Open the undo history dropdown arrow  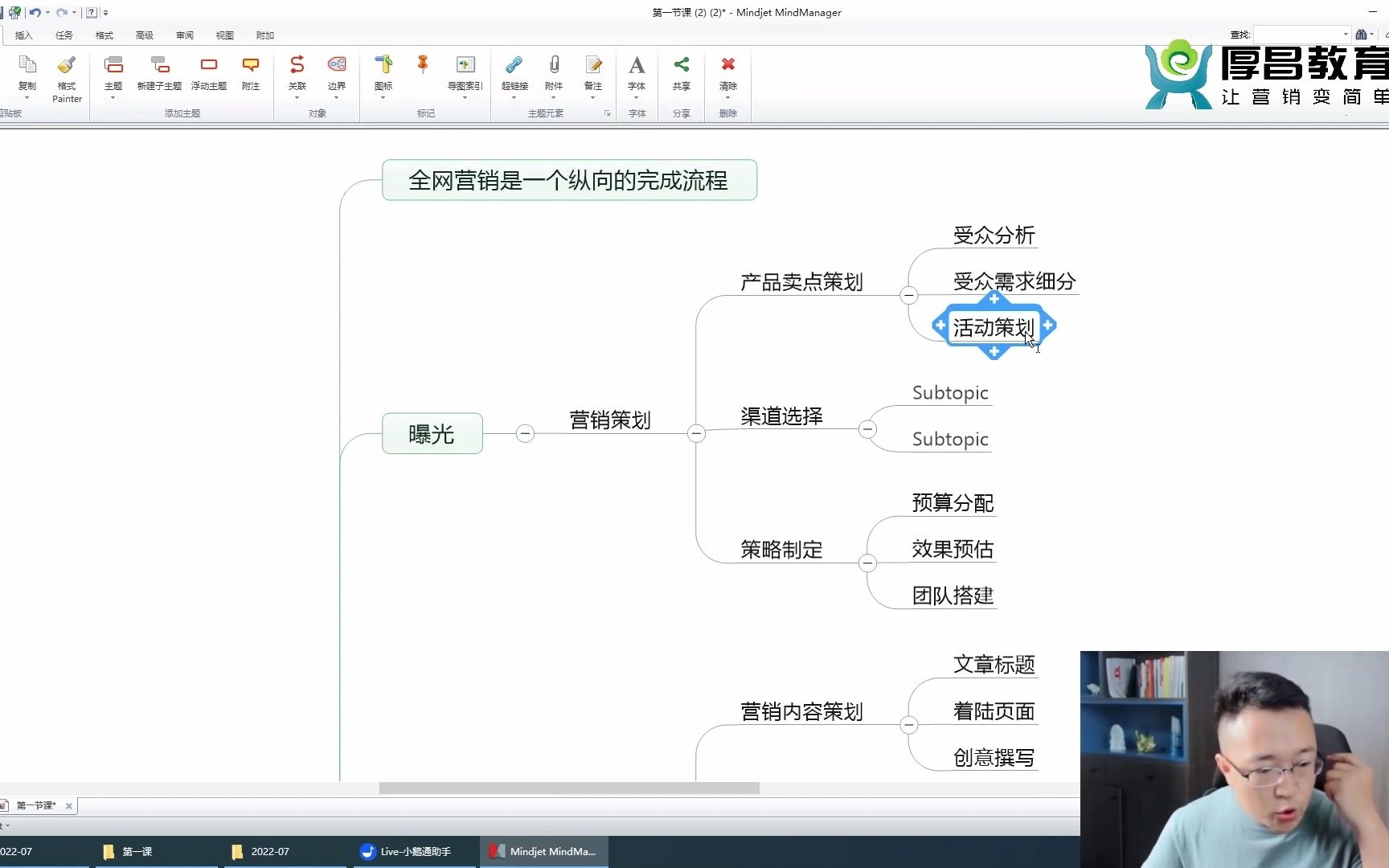point(48,13)
